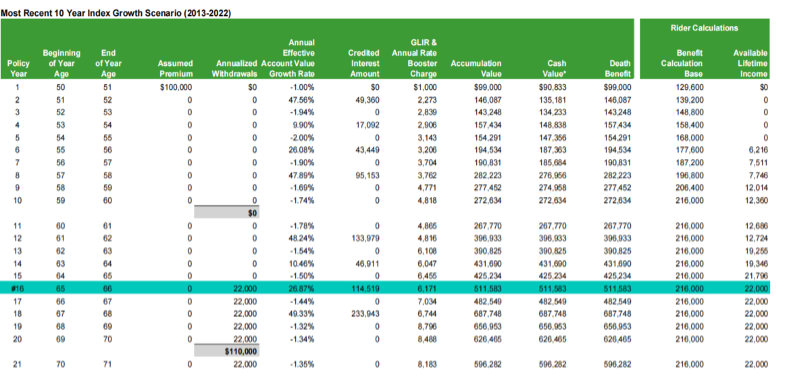Click the Policy Year column header
This screenshot has width=790, height=378.
pyautogui.click(x=18, y=69)
